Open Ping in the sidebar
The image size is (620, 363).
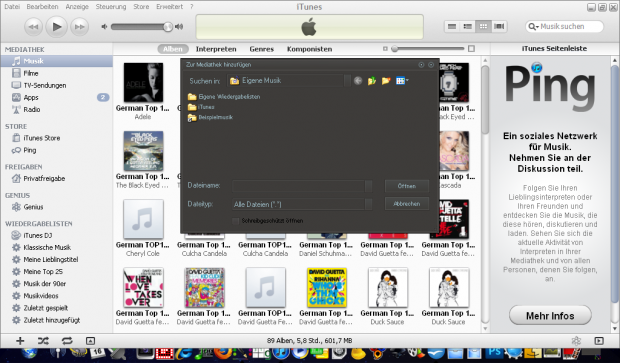(57, 150)
